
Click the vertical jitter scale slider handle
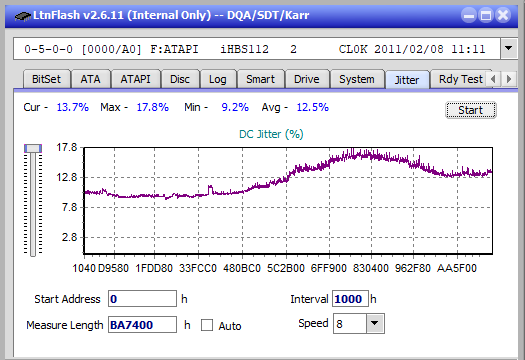coord(33,148)
